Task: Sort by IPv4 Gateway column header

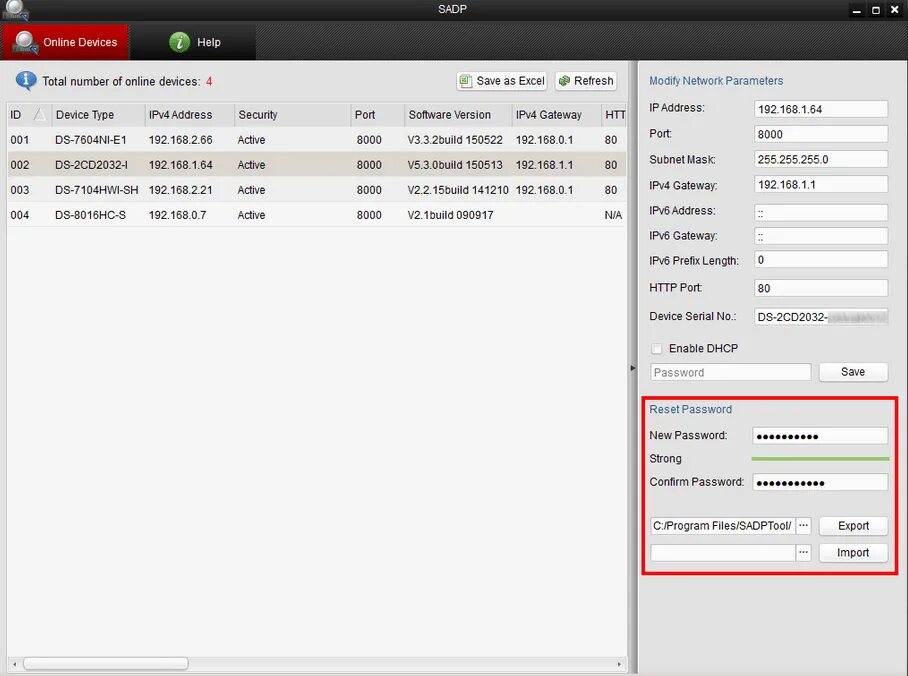Action: (x=556, y=115)
